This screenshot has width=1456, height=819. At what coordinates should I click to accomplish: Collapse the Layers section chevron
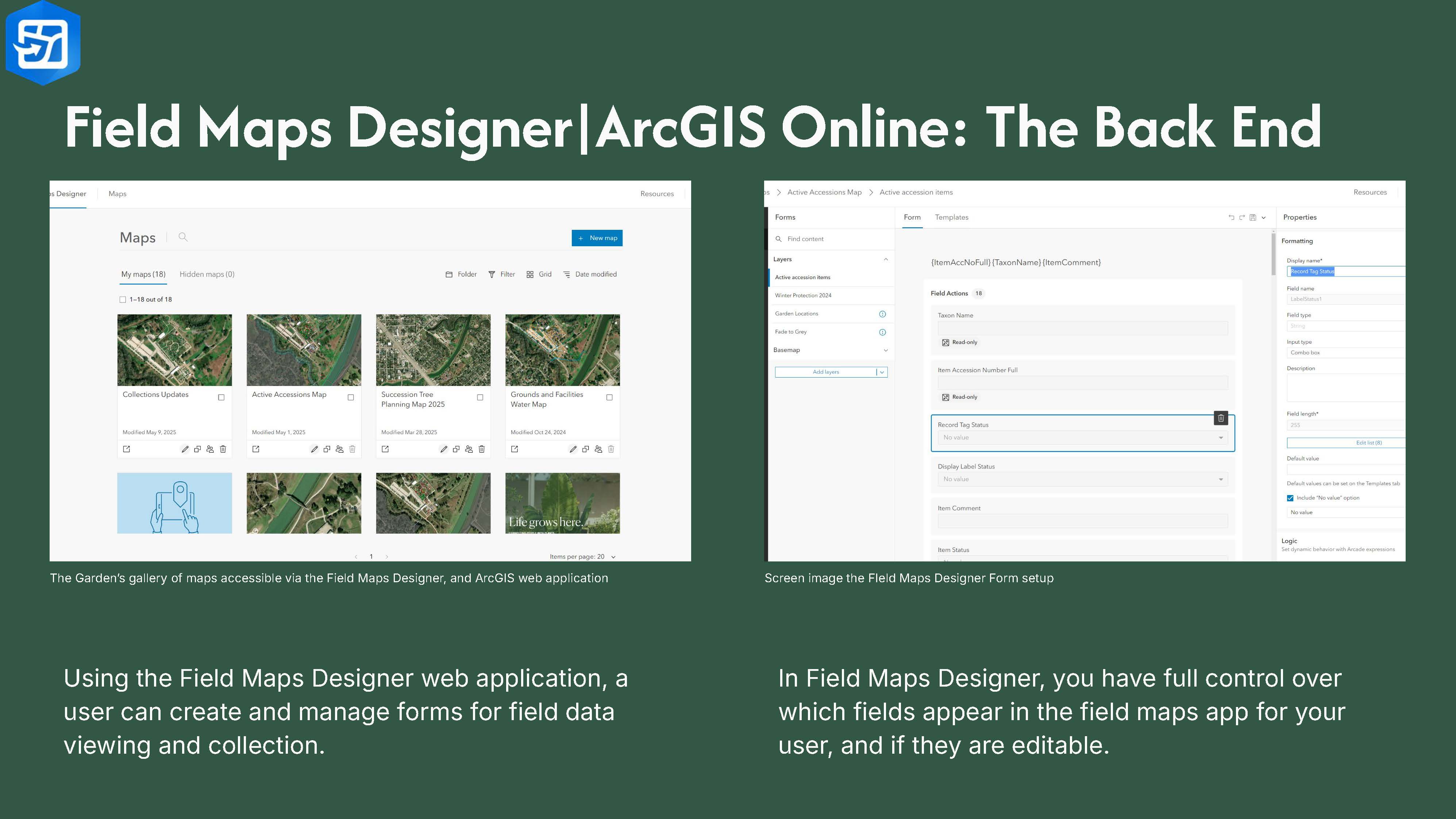pos(886,259)
